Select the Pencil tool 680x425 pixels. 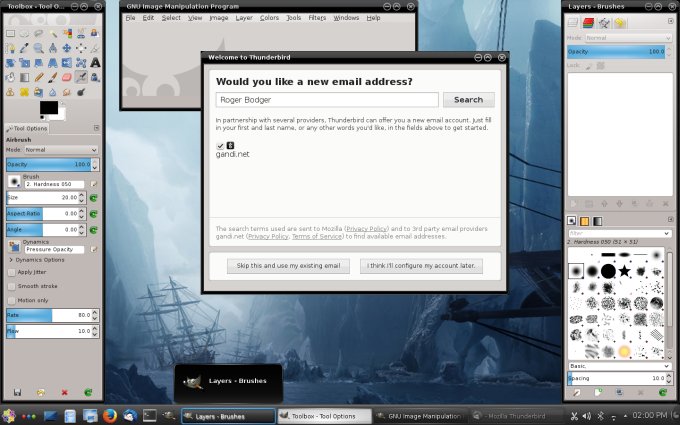(39, 77)
